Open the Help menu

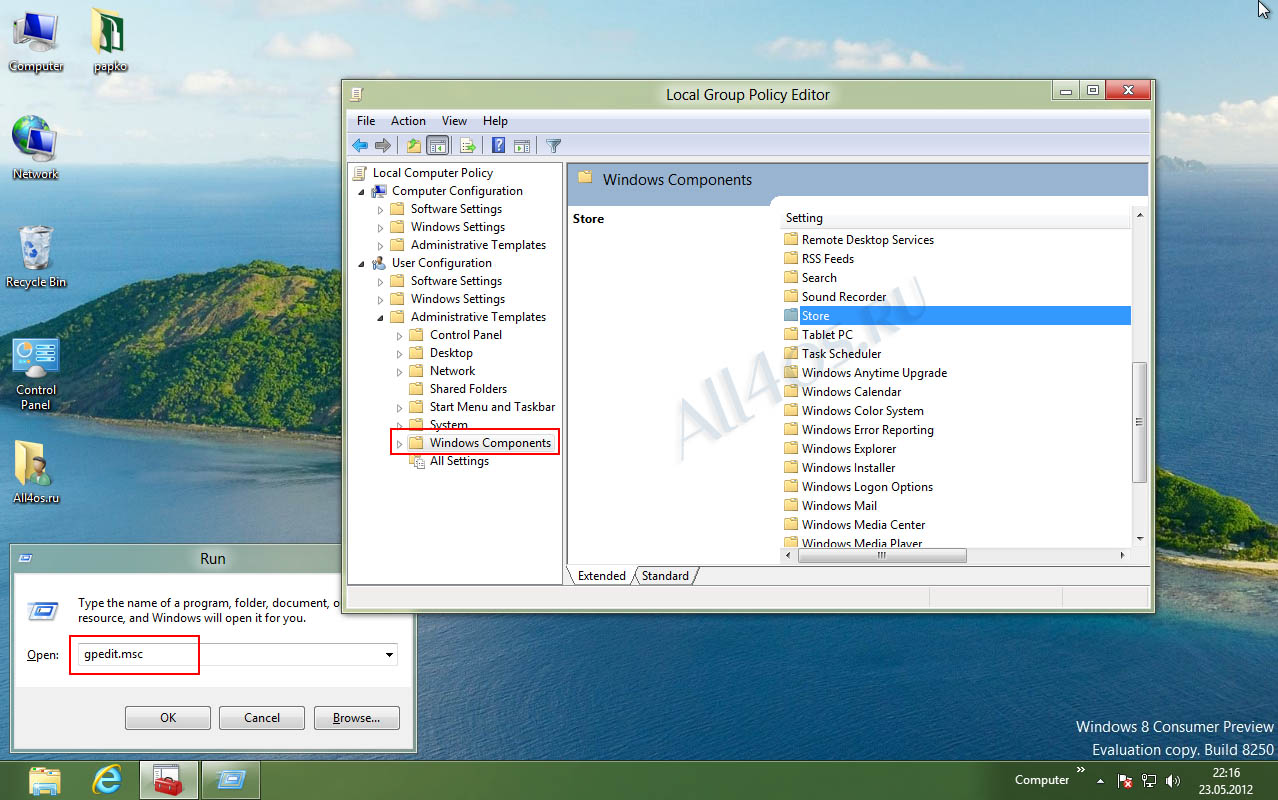tap(495, 121)
